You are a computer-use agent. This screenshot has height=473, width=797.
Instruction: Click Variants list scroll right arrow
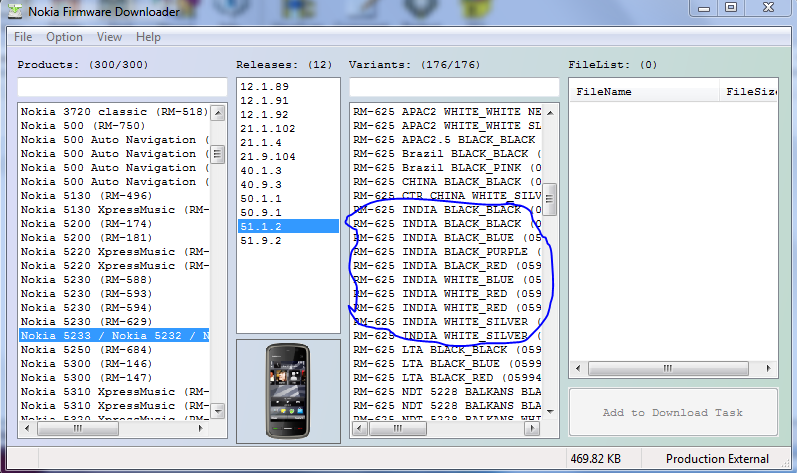(532, 428)
